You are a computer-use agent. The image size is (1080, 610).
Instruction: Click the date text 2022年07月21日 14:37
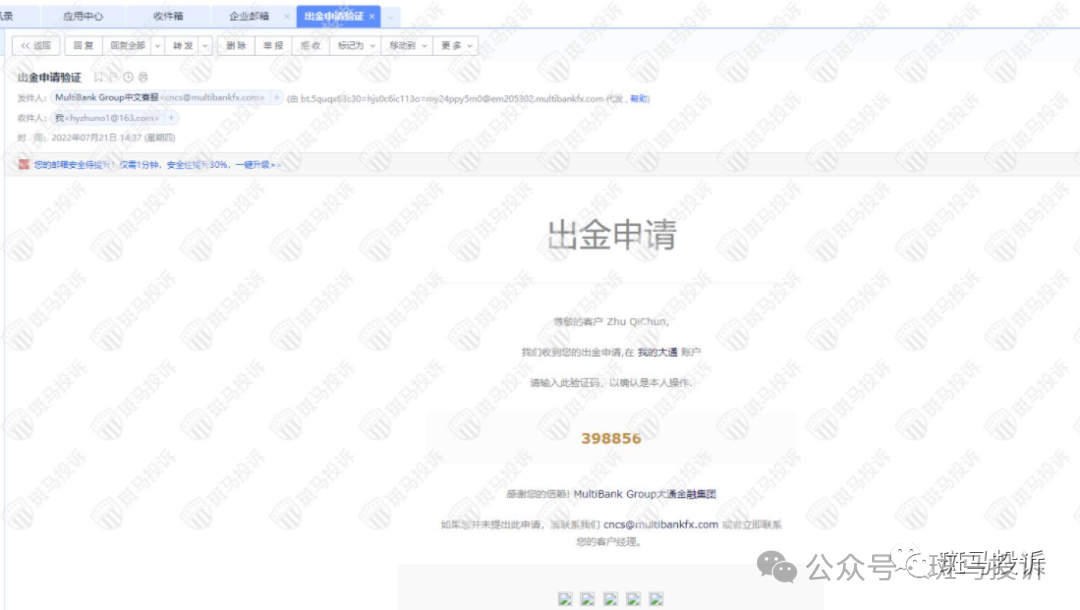[x=96, y=138]
